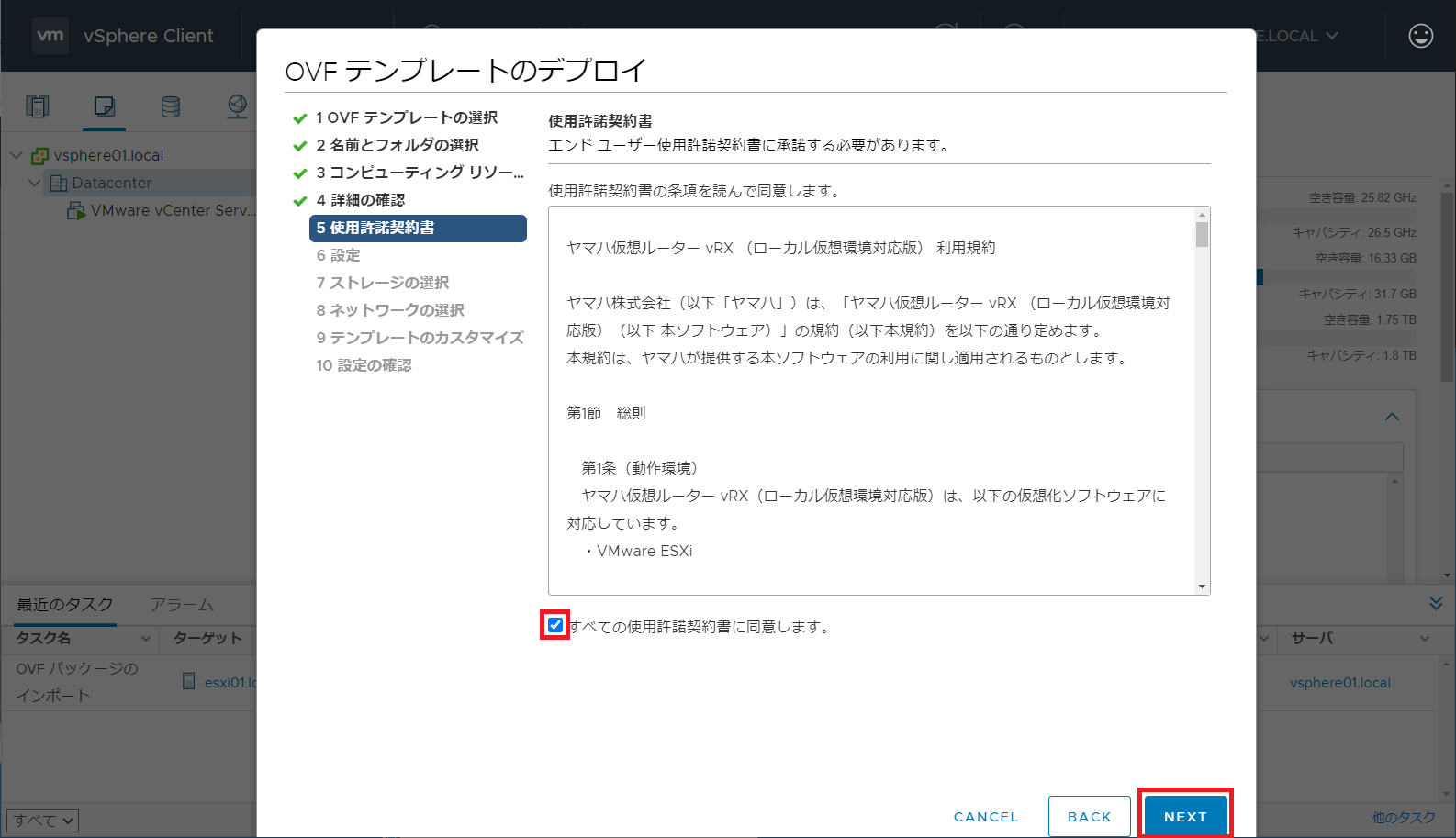
Task: Go to step 1 OVF テンプレートの選択
Action: click(x=407, y=117)
